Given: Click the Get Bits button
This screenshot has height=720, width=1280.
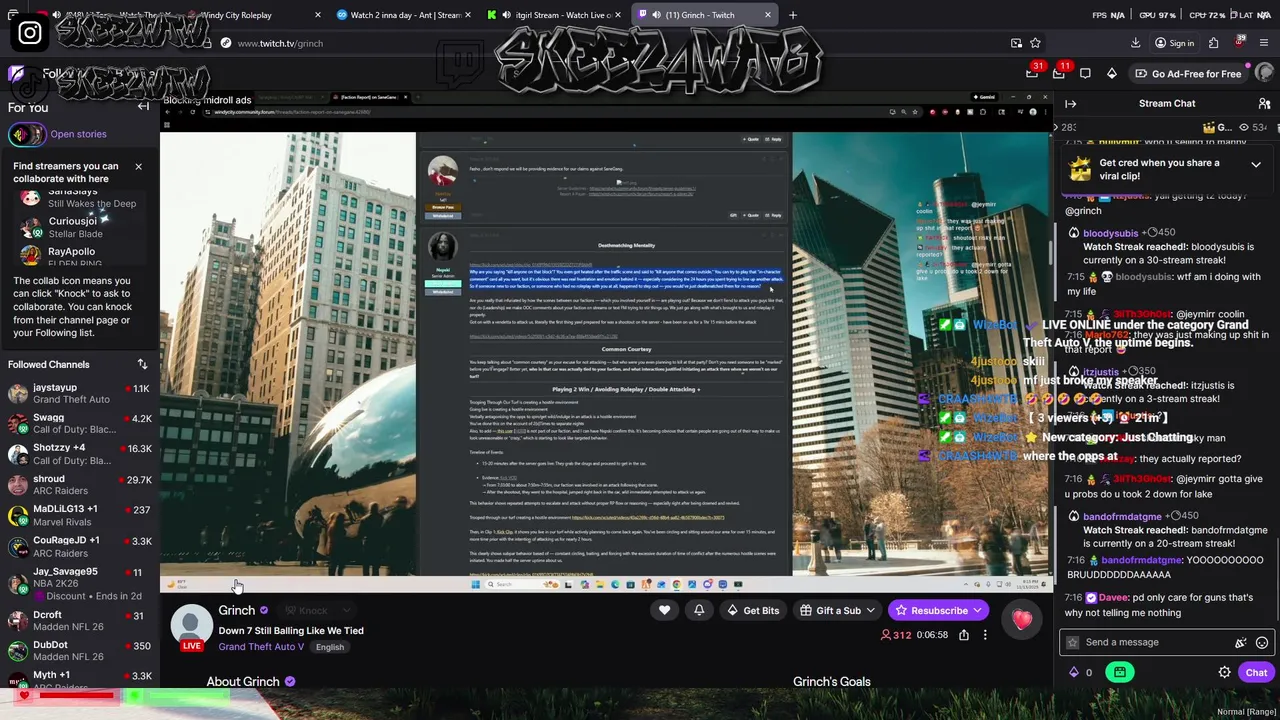Looking at the screenshot, I should 752,610.
